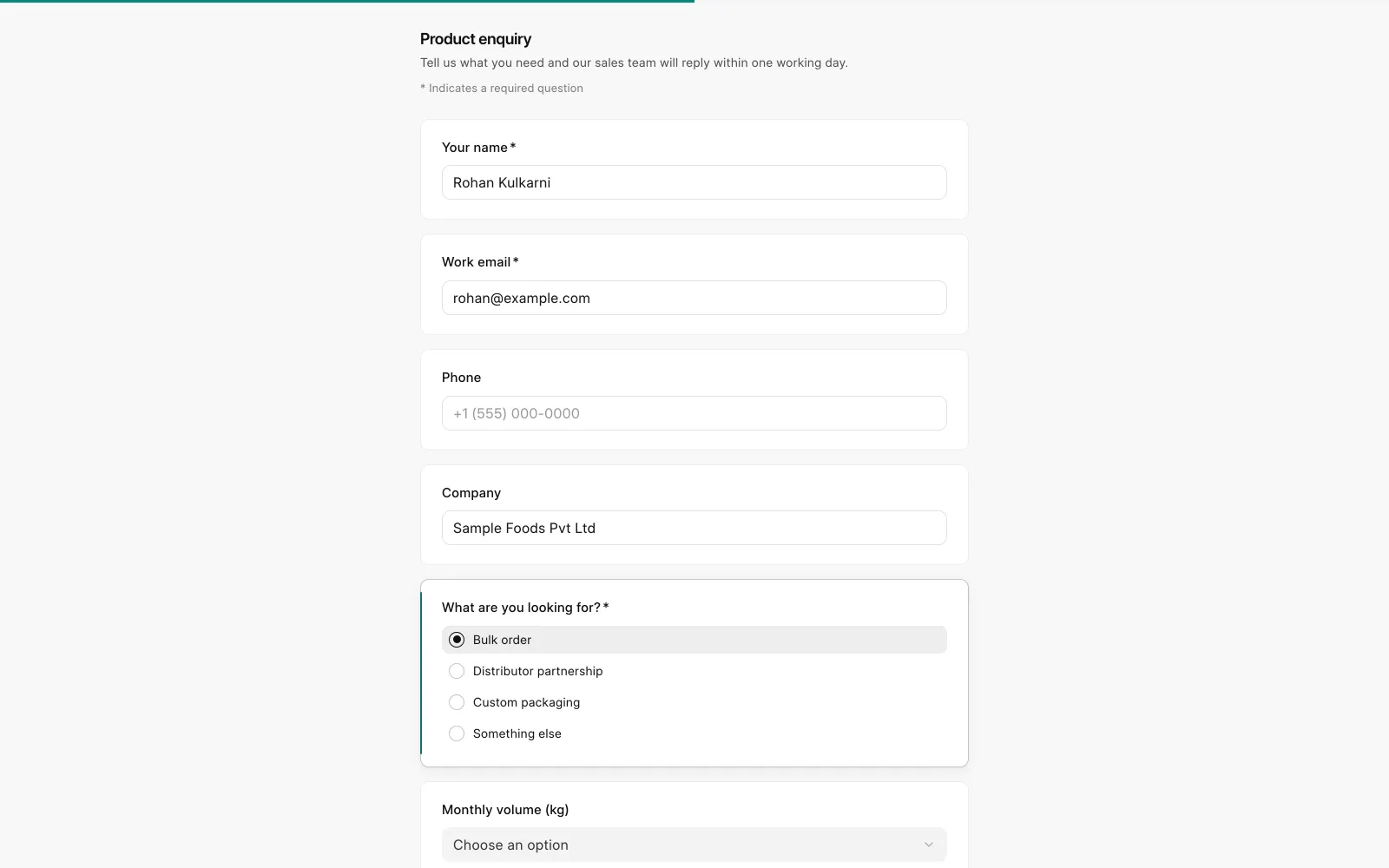Select the Distributor partnership radio option
Viewport: 1389px width, 868px height.
(694, 671)
